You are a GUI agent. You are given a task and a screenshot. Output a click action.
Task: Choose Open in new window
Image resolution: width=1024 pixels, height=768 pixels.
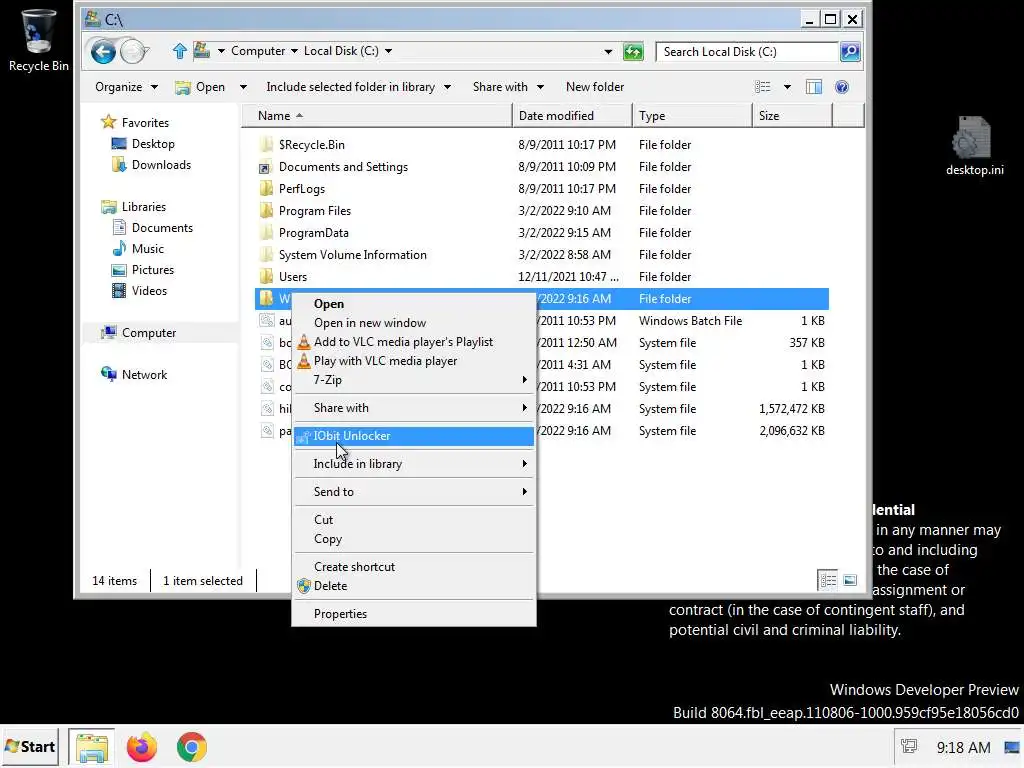click(x=414, y=323)
